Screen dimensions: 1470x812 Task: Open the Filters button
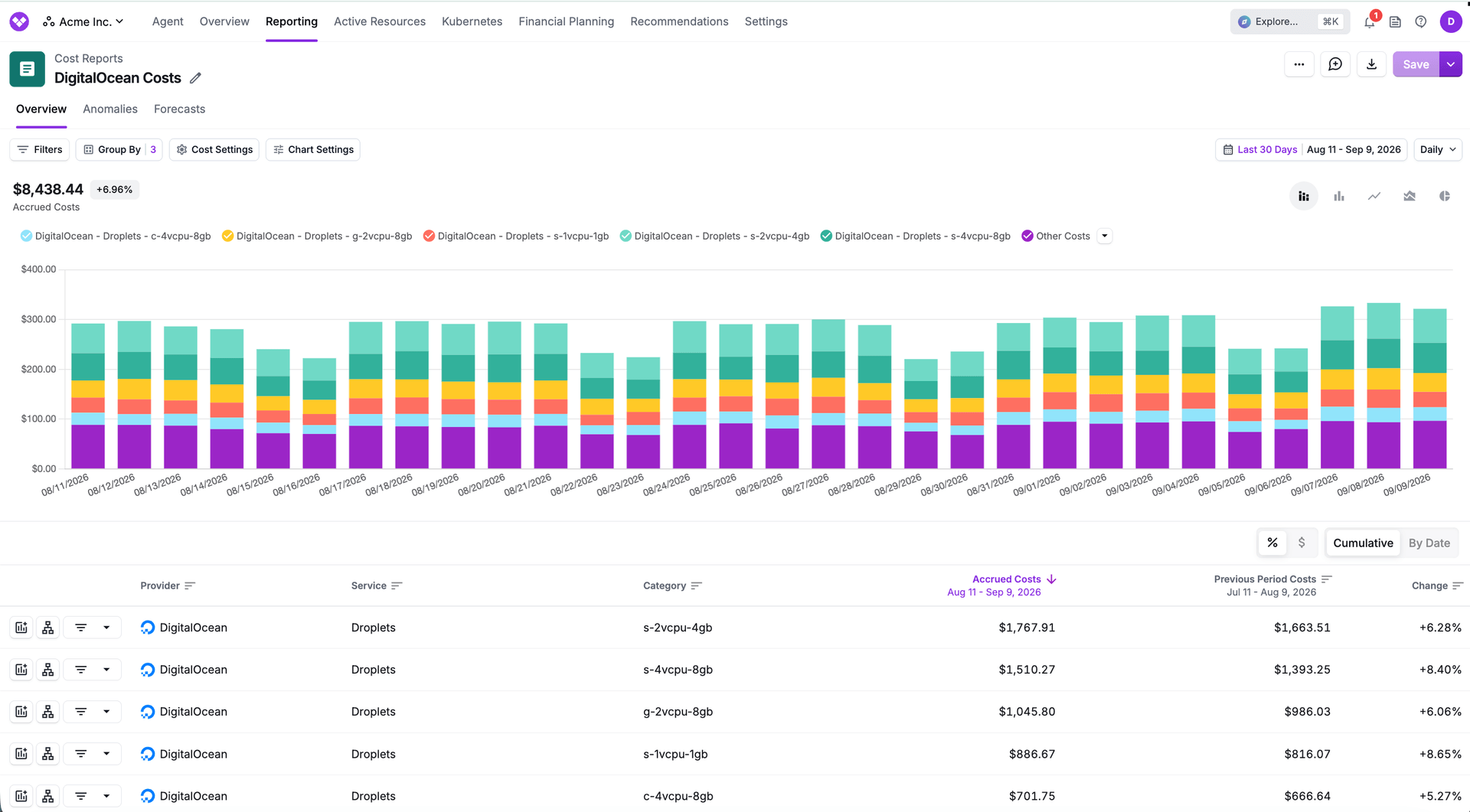click(x=40, y=149)
